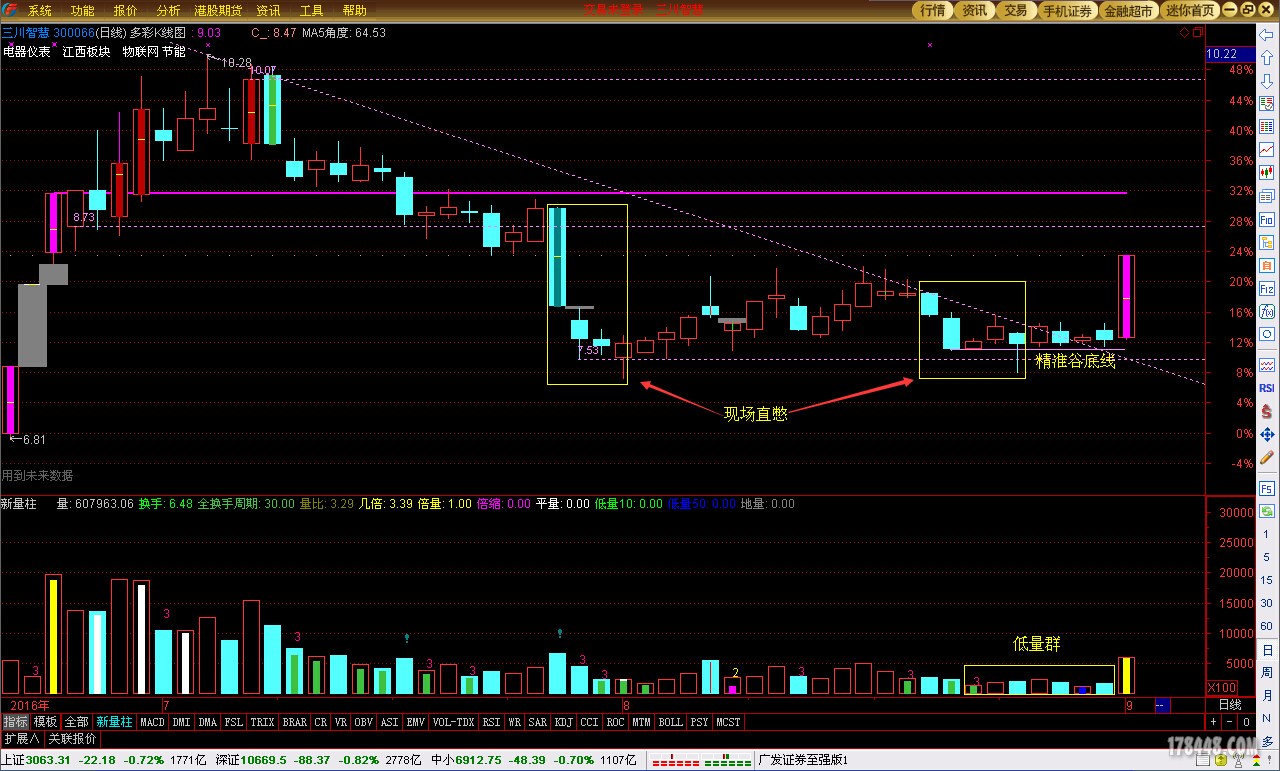
Task: Click the up arrow icon for previous stock
Action: (1267, 56)
